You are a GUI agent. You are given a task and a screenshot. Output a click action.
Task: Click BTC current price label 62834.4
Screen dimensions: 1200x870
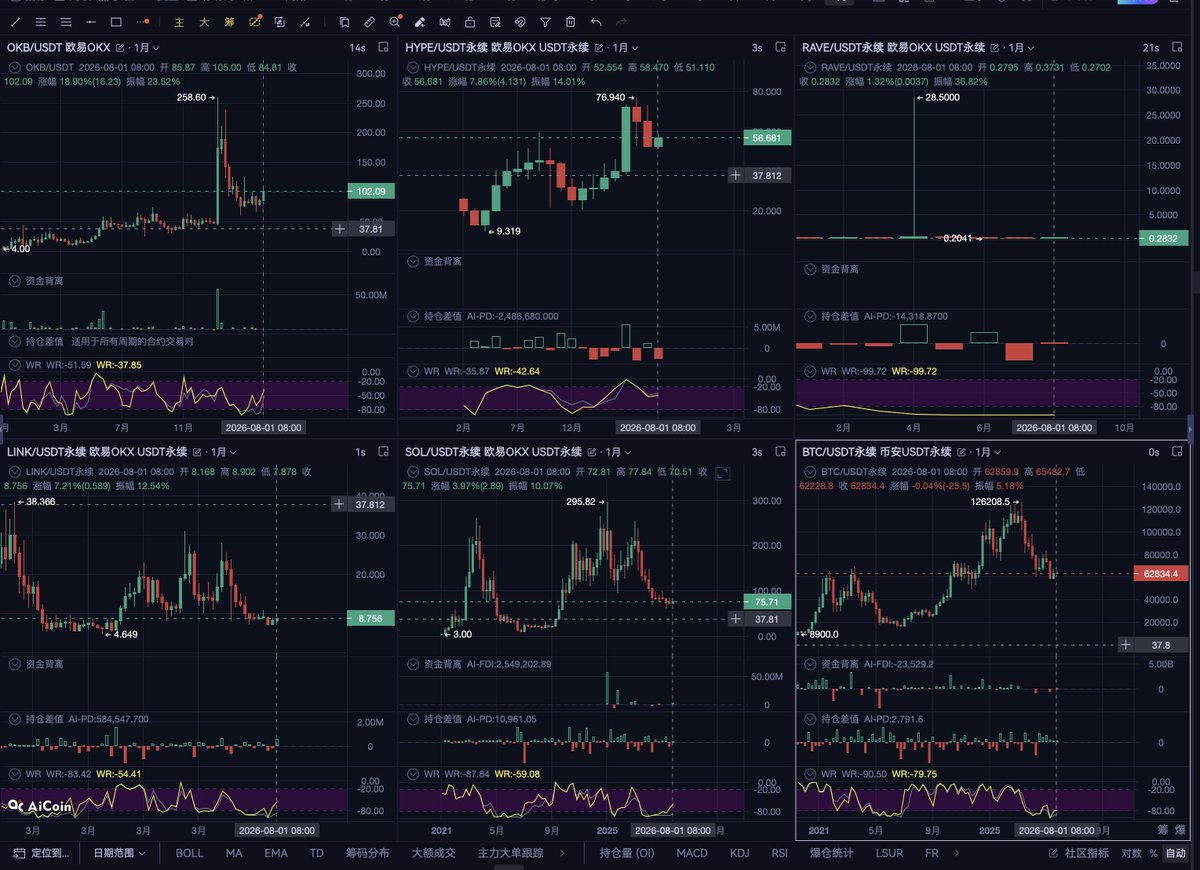[x=1163, y=573]
